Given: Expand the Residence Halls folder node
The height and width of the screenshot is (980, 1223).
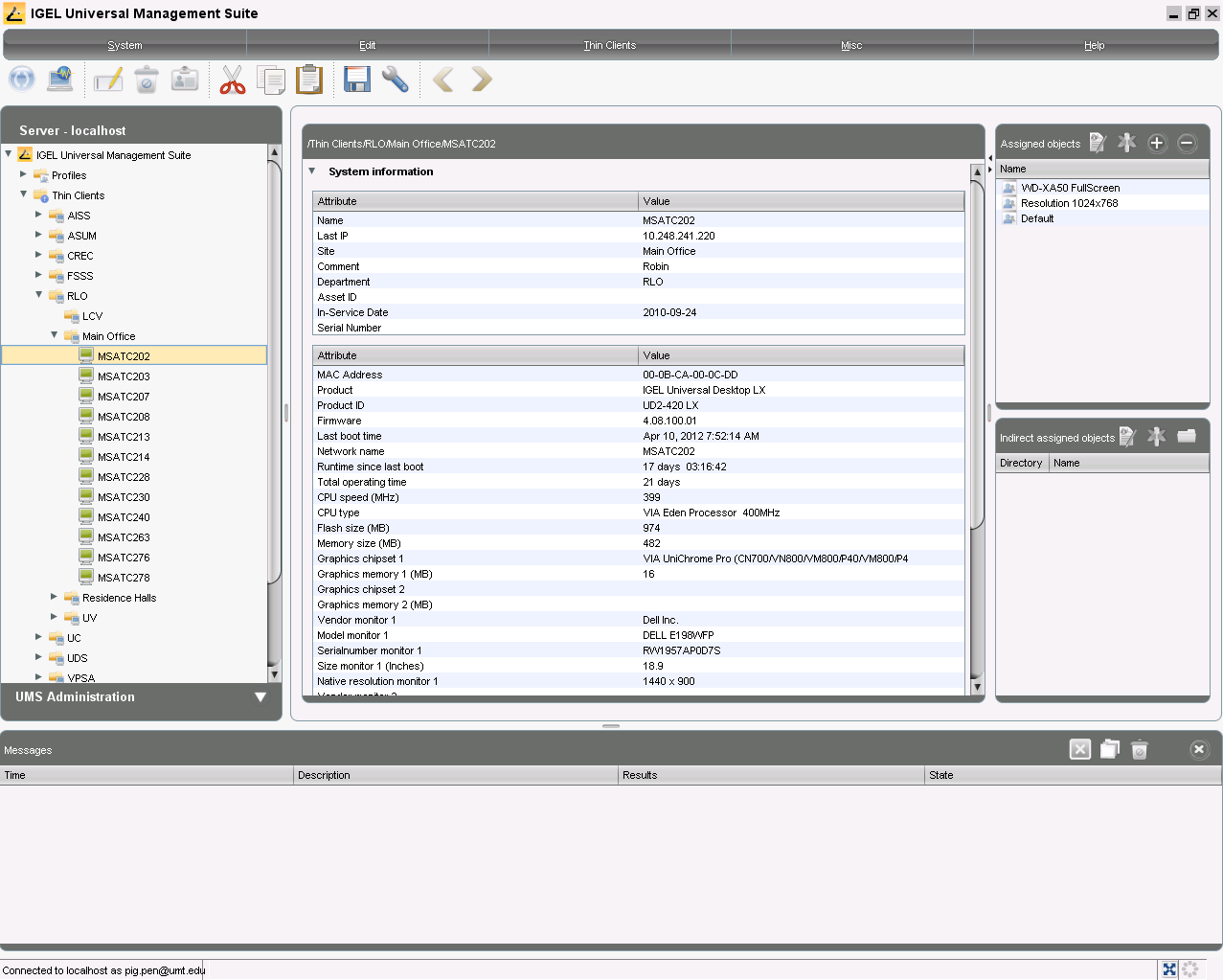Looking at the screenshot, I should [54, 597].
